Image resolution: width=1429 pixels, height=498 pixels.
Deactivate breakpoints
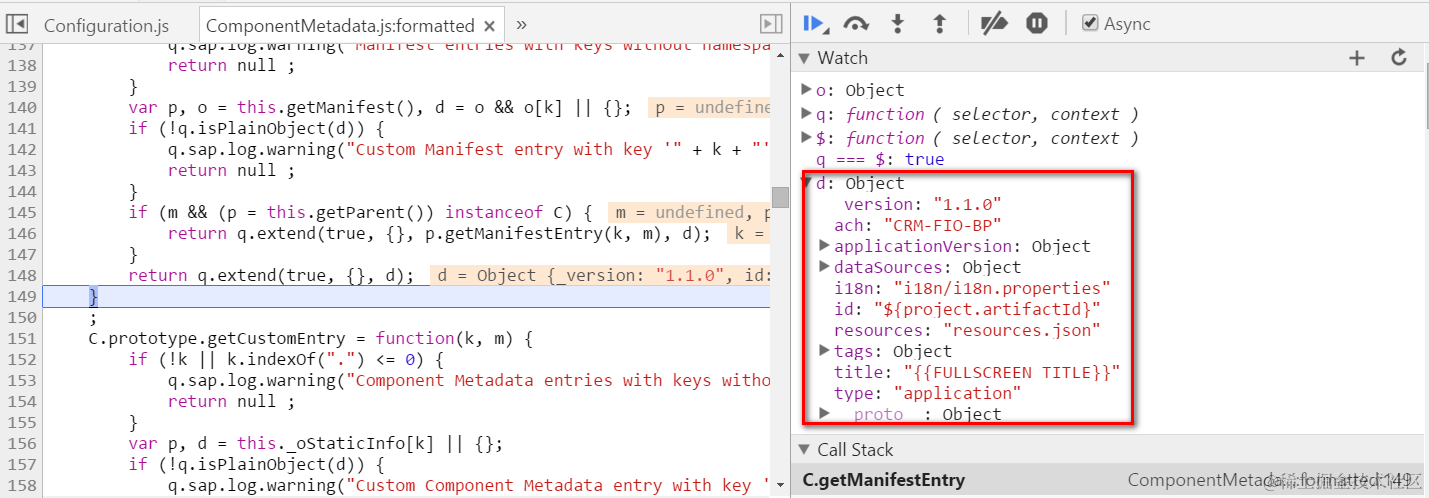[x=994, y=24]
